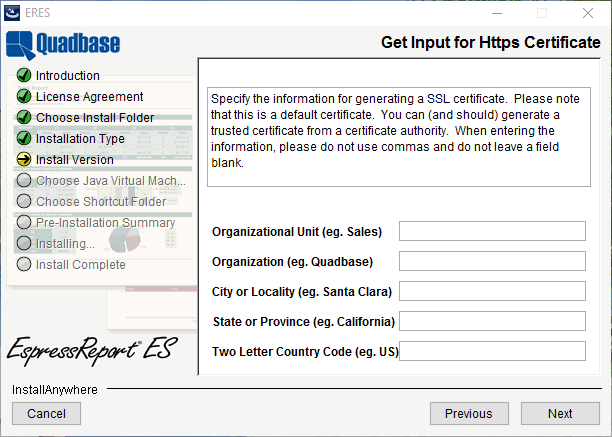Click the gray circle beside Pre-Installation Summary

24,222
